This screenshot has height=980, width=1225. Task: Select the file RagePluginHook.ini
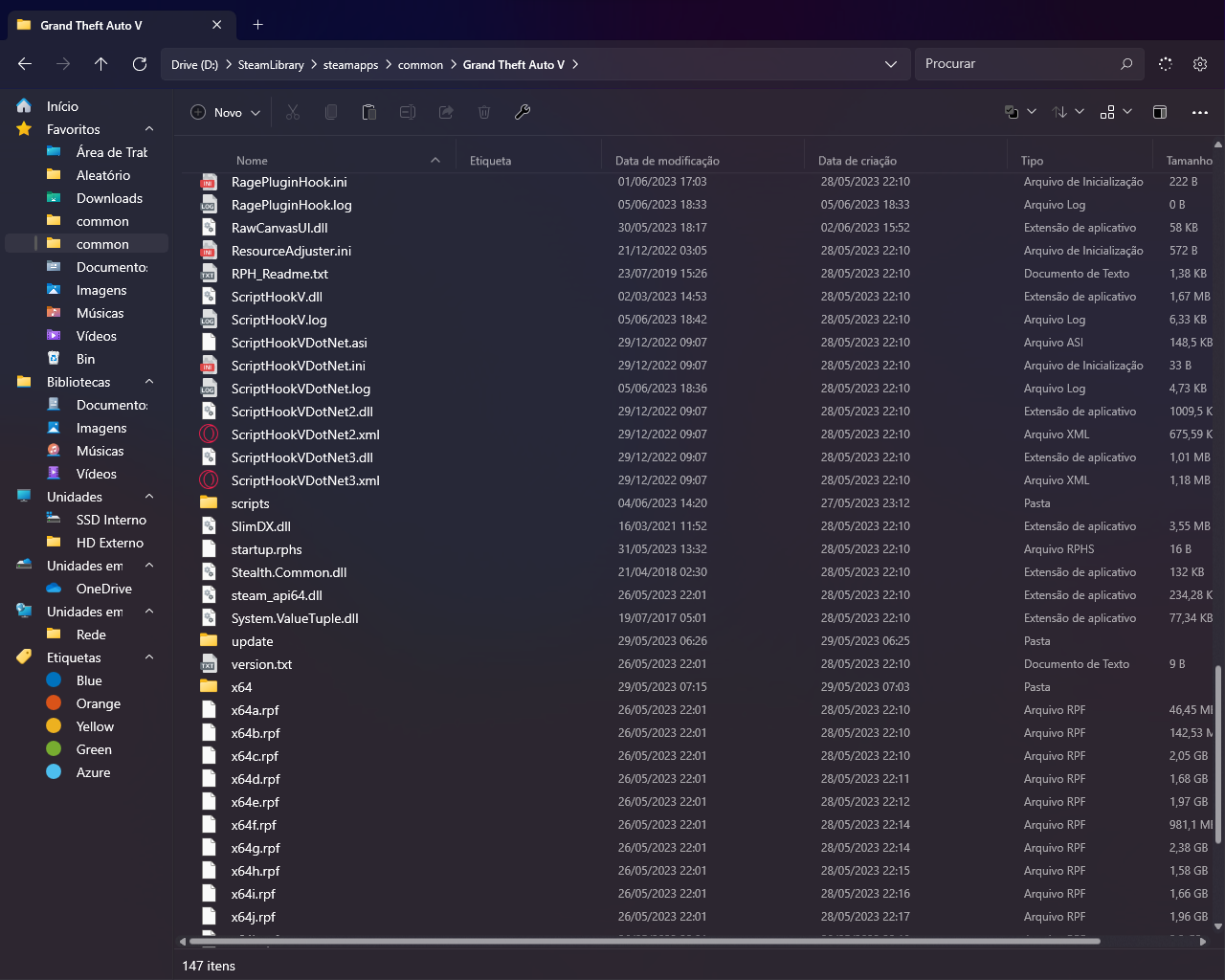(x=289, y=182)
